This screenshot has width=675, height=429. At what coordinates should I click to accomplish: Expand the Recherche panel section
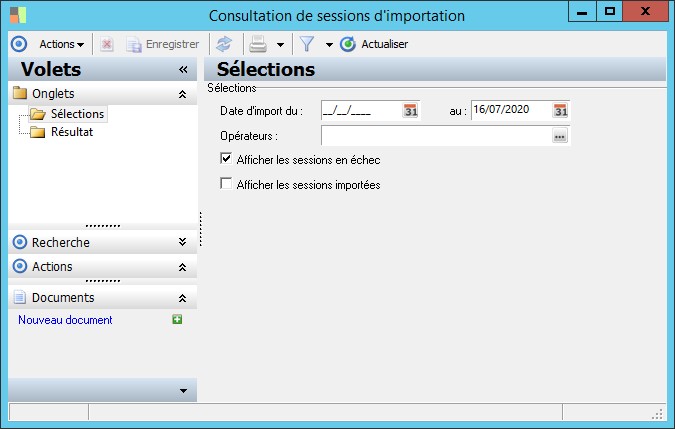(x=182, y=242)
